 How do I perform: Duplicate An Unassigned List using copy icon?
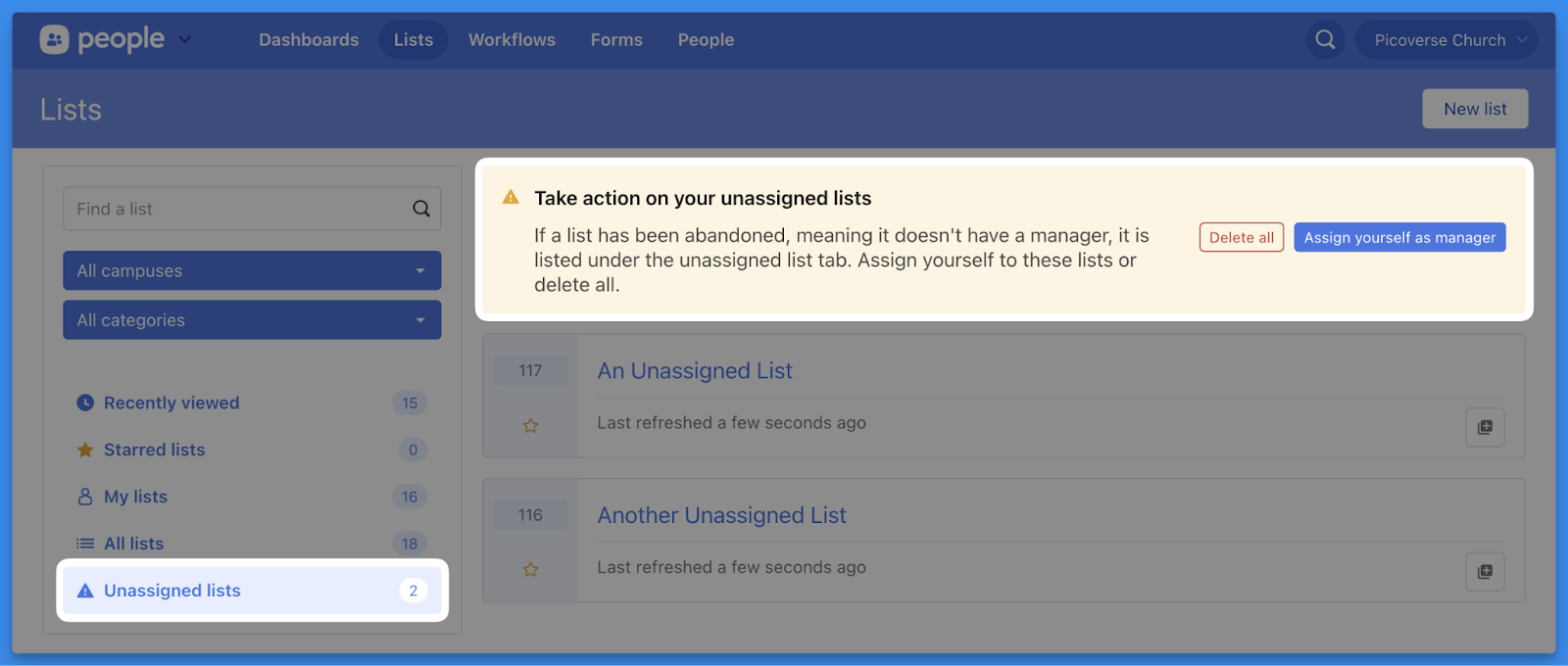[1485, 427]
